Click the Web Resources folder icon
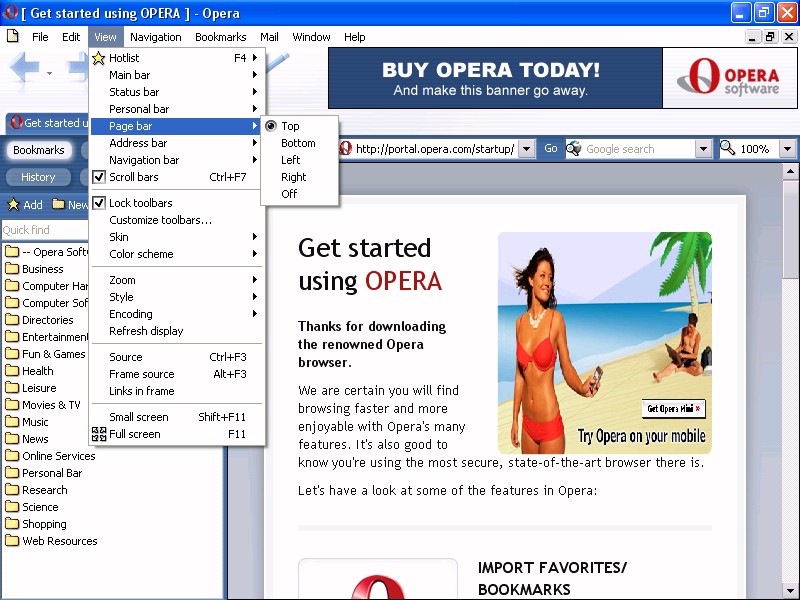This screenshot has height=600, width=800. click(x=12, y=540)
